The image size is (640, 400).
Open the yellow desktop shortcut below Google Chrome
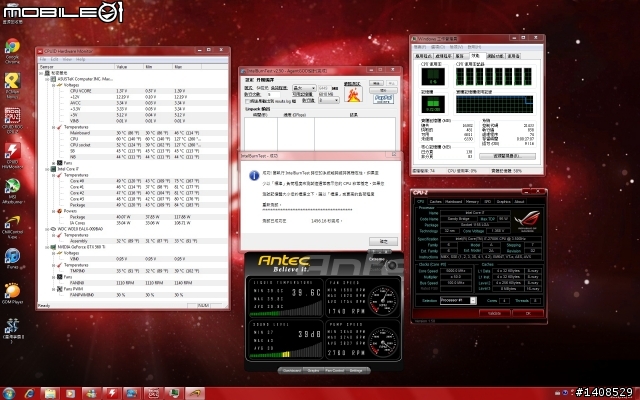tap(12, 85)
